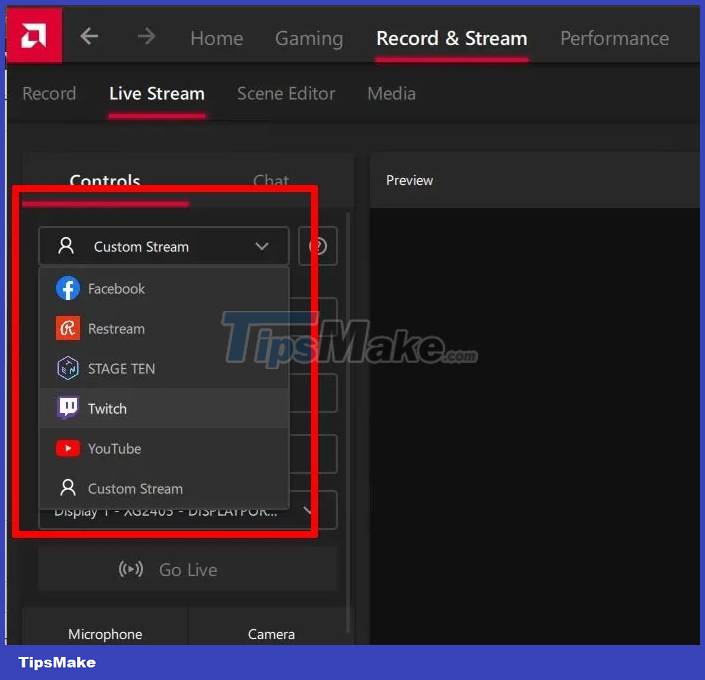Click inside the stream Preview area
705x680 pixels.
pyautogui.click(x=535, y=426)
